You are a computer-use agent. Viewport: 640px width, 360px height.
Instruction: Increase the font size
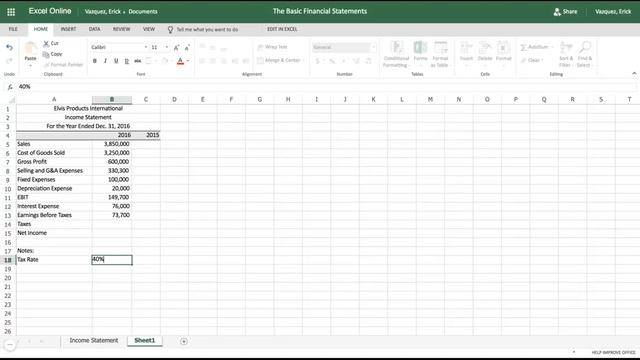click(176, 47)
